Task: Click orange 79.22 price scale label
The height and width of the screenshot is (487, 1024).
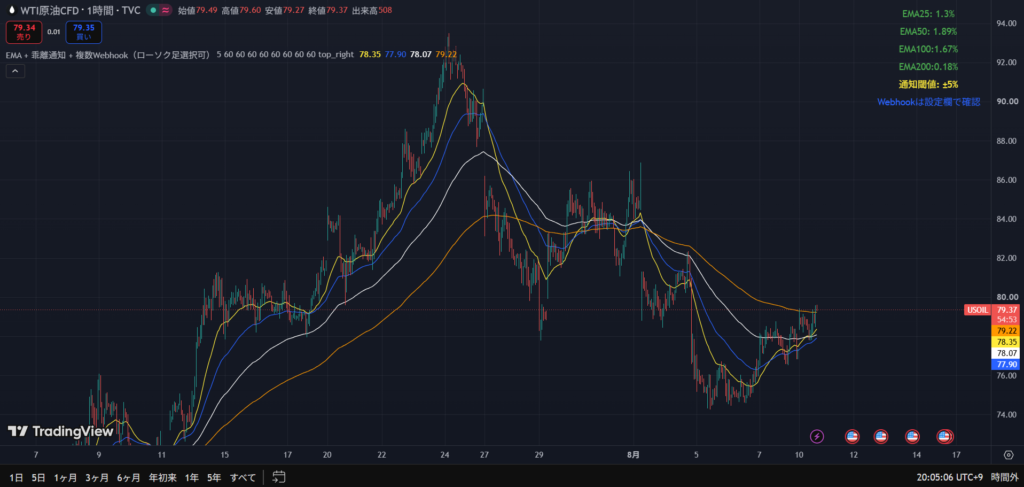Action: click(x=1005, y=331)
